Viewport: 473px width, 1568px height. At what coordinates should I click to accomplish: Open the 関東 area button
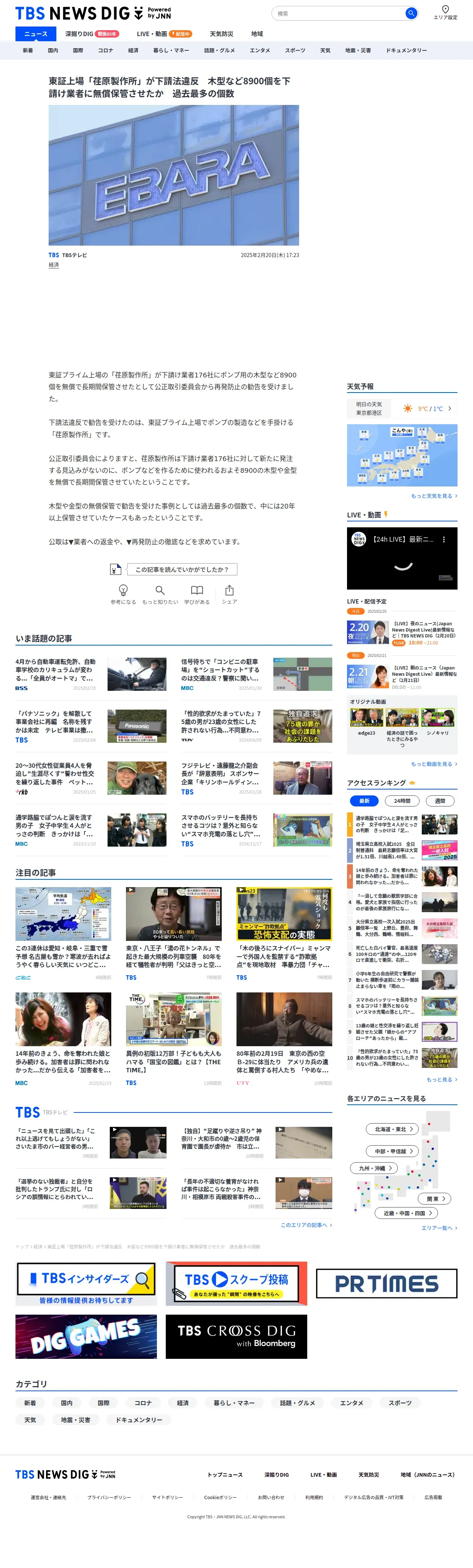(435, 1199)
